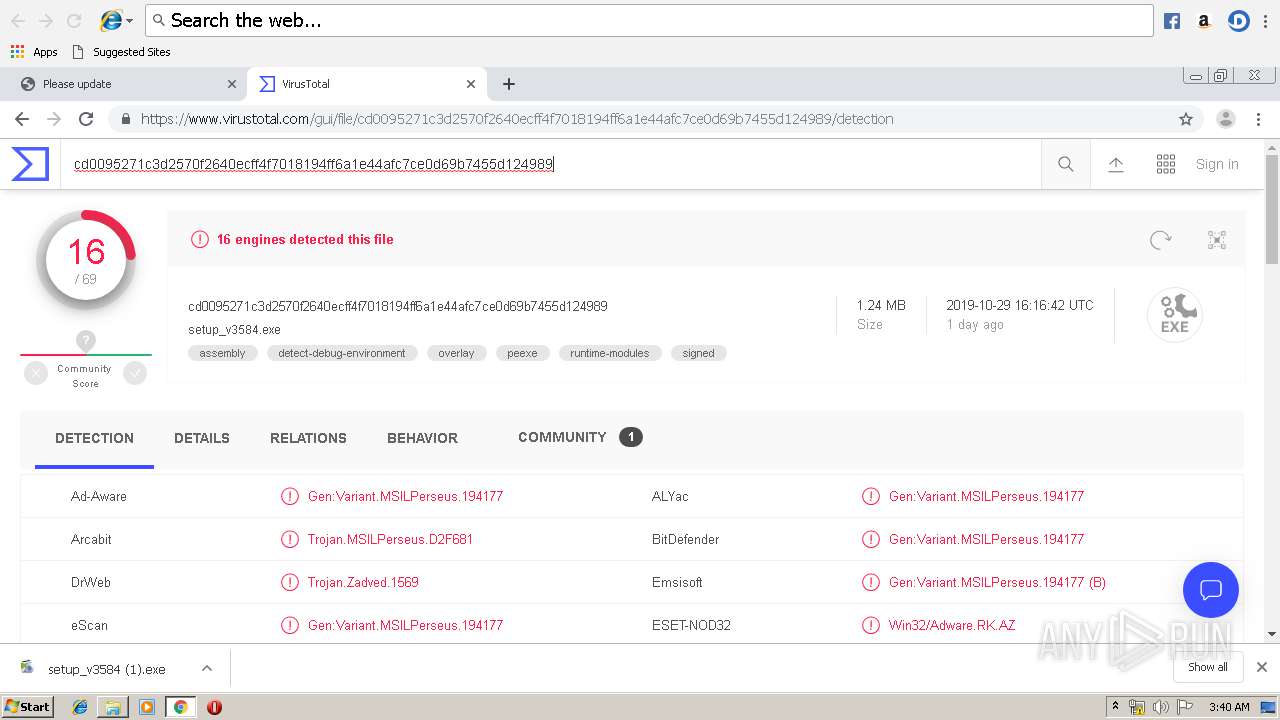Image resolution: width=1280 pixels, height=720 pixels.
Task: Open the BEHAVIOR tab
Action: [422, 438]
